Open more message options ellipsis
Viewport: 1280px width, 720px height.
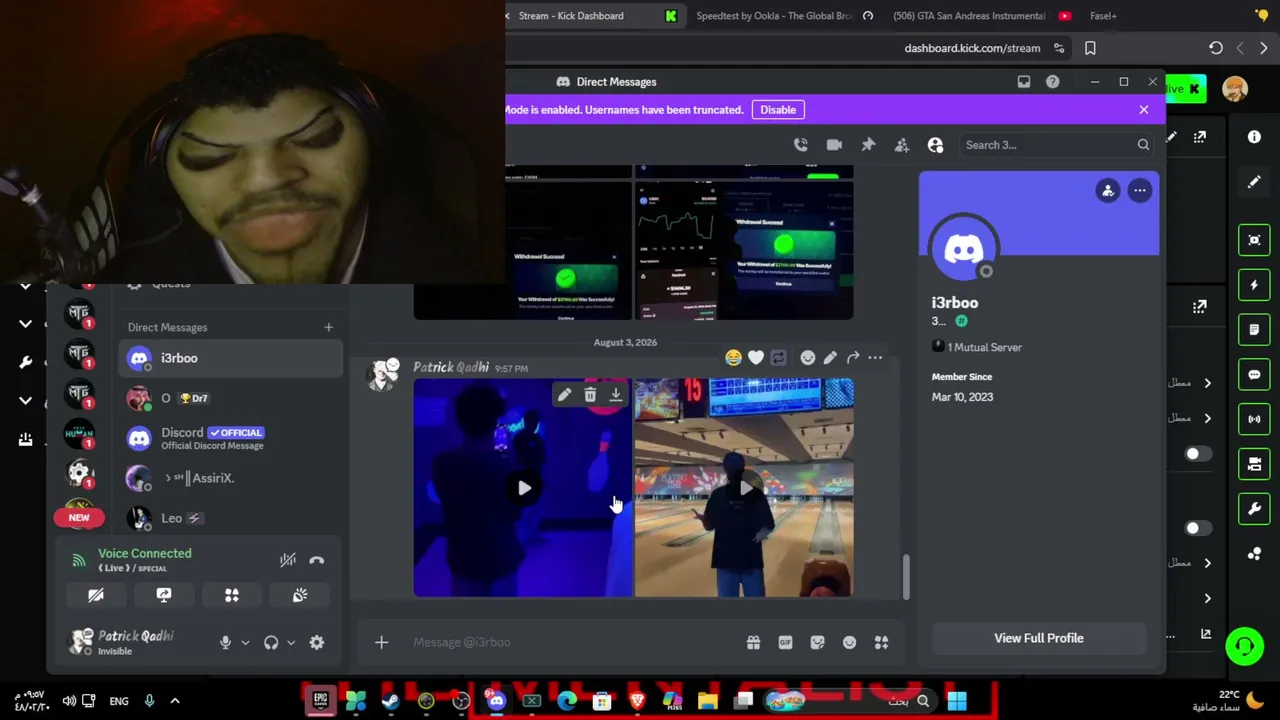pyautogui.click(x=875, y=358)
